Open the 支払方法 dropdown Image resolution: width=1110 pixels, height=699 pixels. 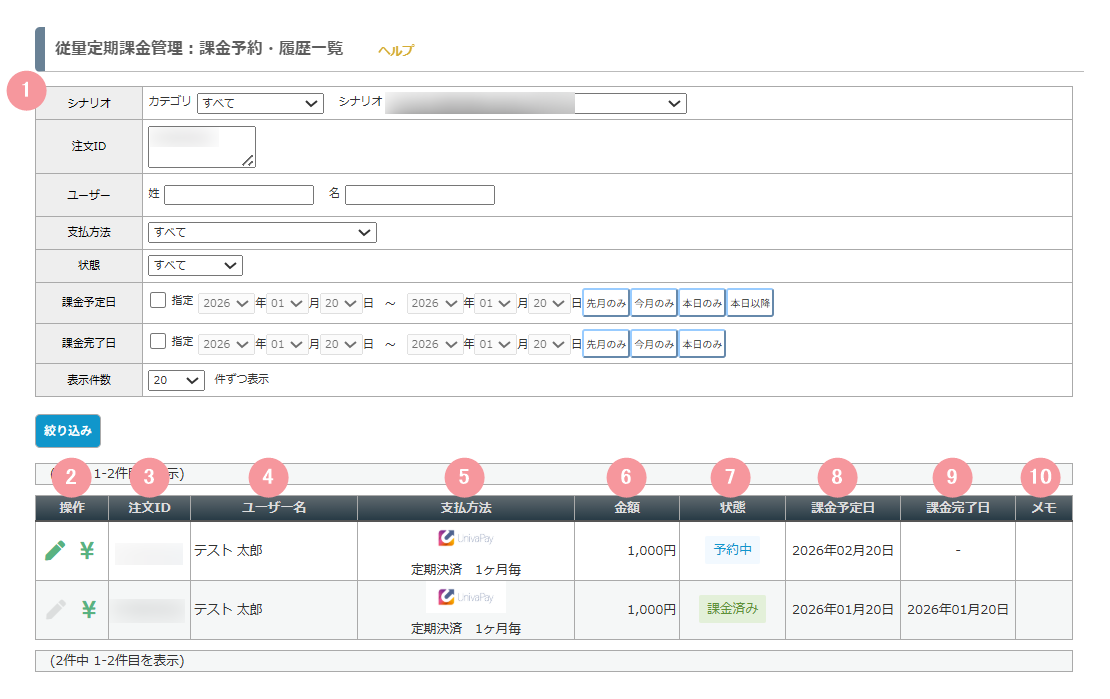(x=262, y=233)
